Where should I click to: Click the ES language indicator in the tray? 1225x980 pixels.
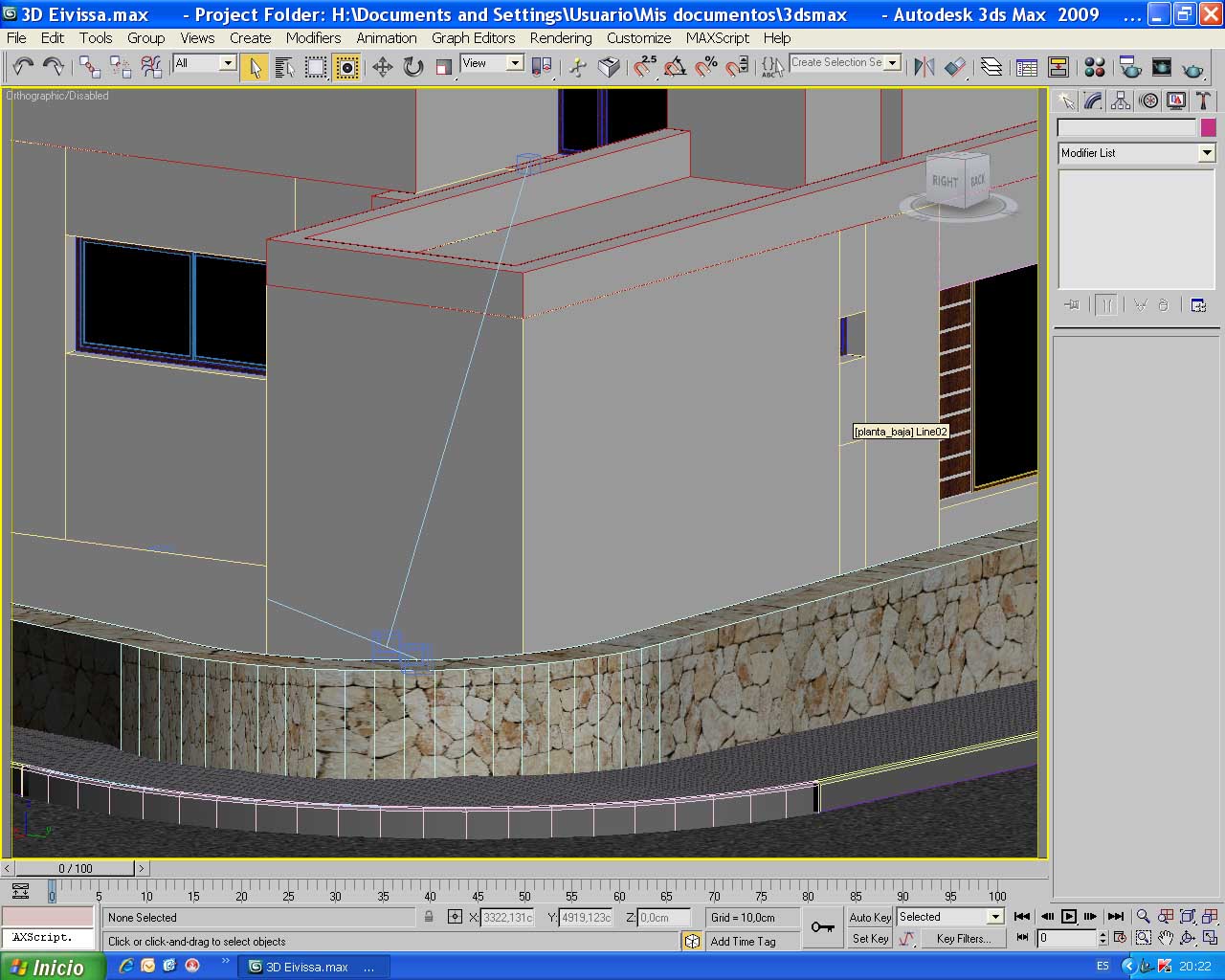[1102, 967]
